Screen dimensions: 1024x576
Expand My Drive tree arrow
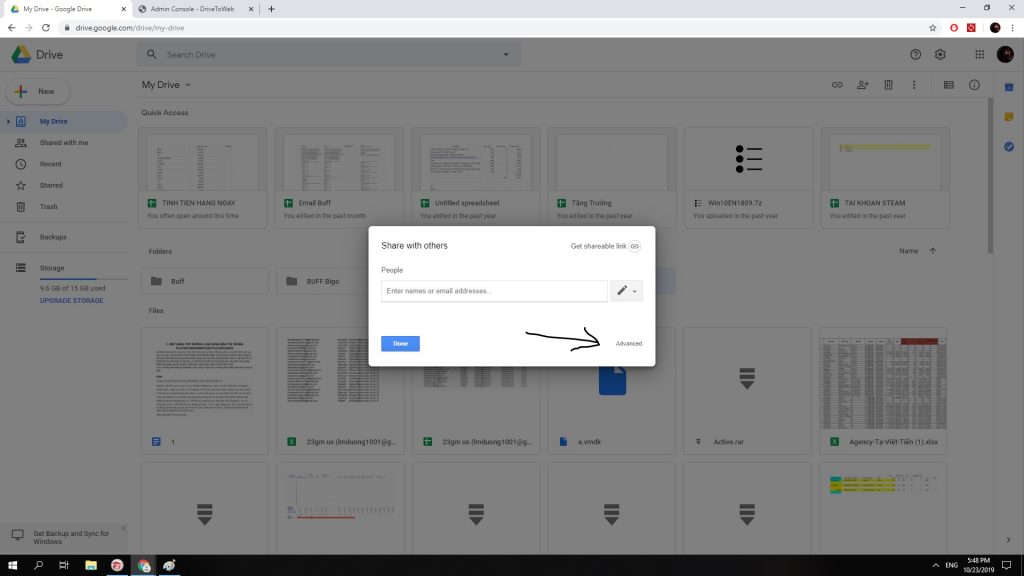pos(8,121)
